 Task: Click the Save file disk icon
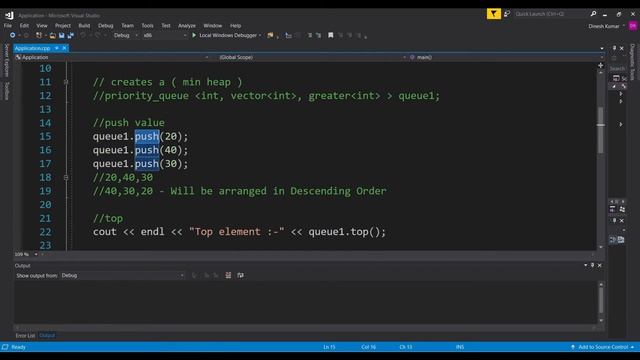click(61, 36)
